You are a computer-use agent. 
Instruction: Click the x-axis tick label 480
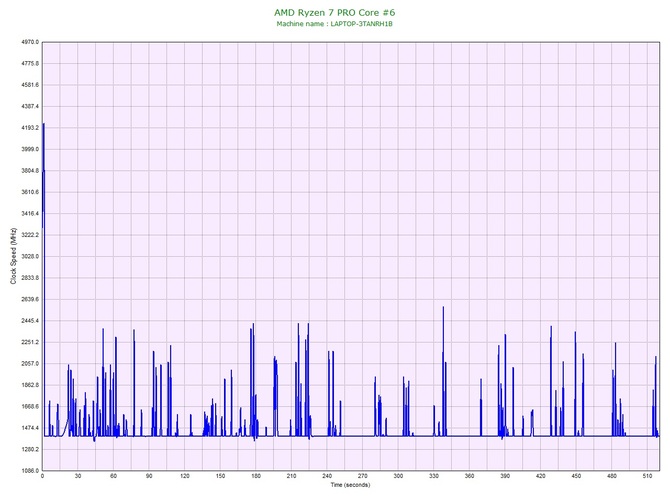[x=612, y=476]
